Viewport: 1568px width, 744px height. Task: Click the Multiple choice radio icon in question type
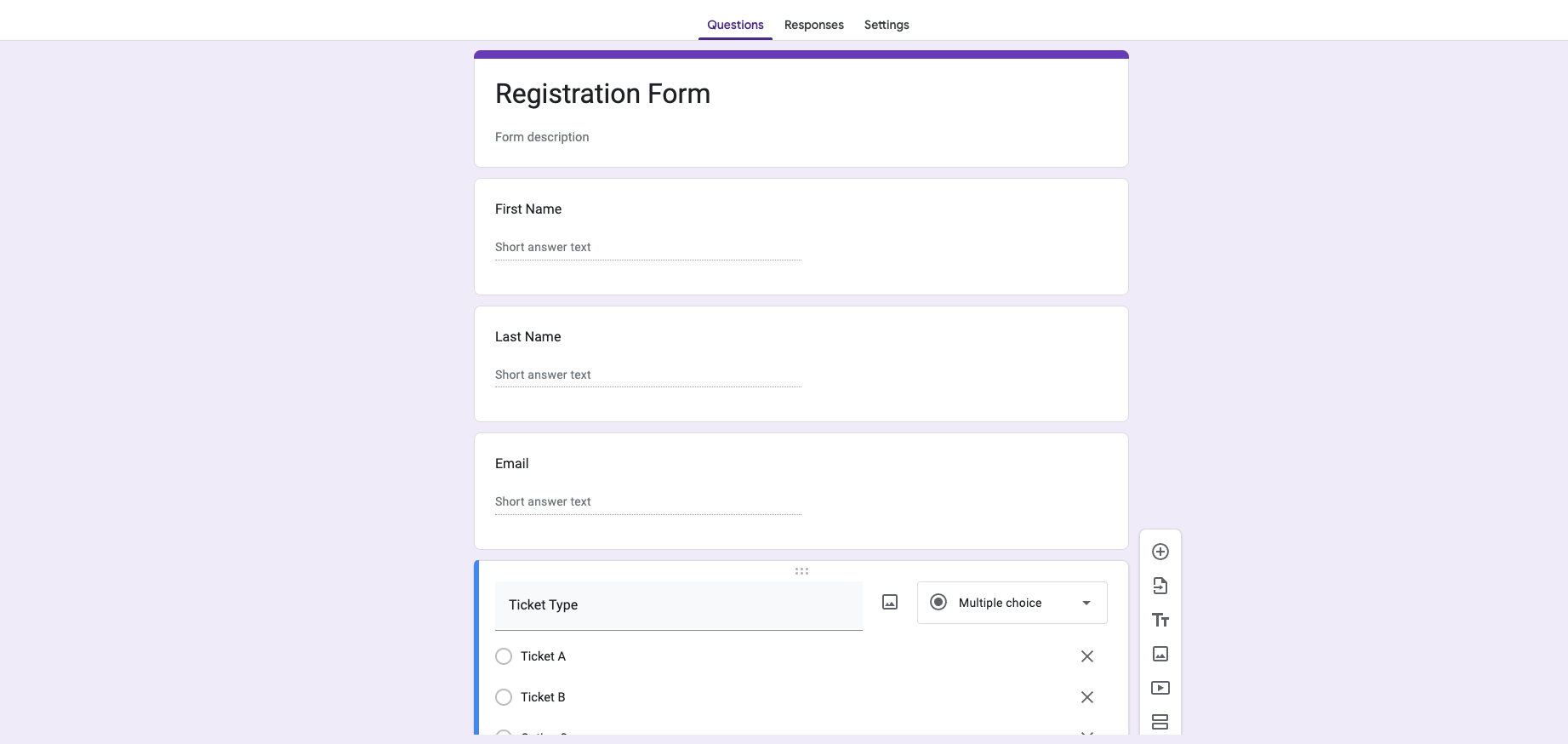(938, 602)
